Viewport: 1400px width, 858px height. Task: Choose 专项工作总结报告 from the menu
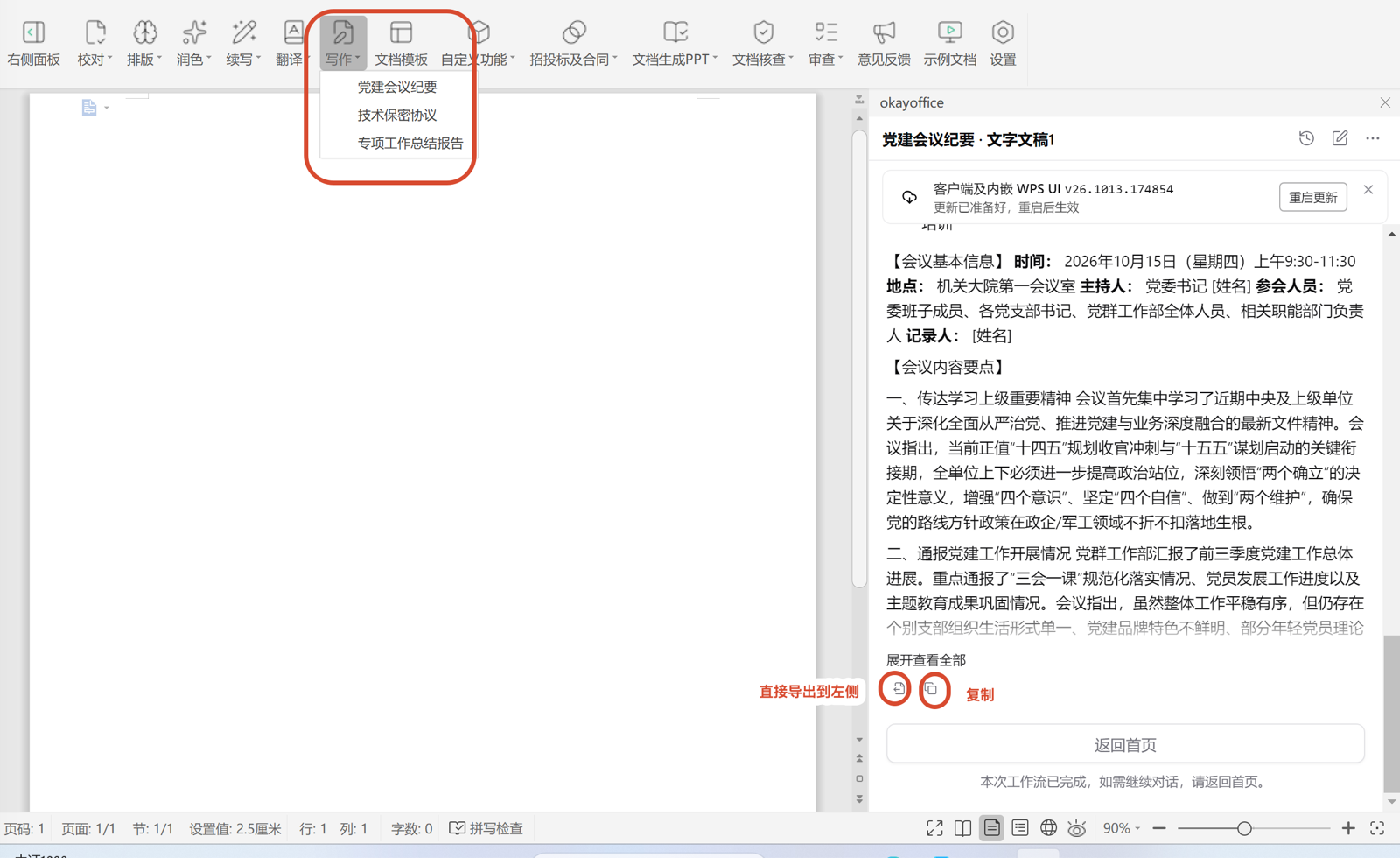[x=409, y=143]
